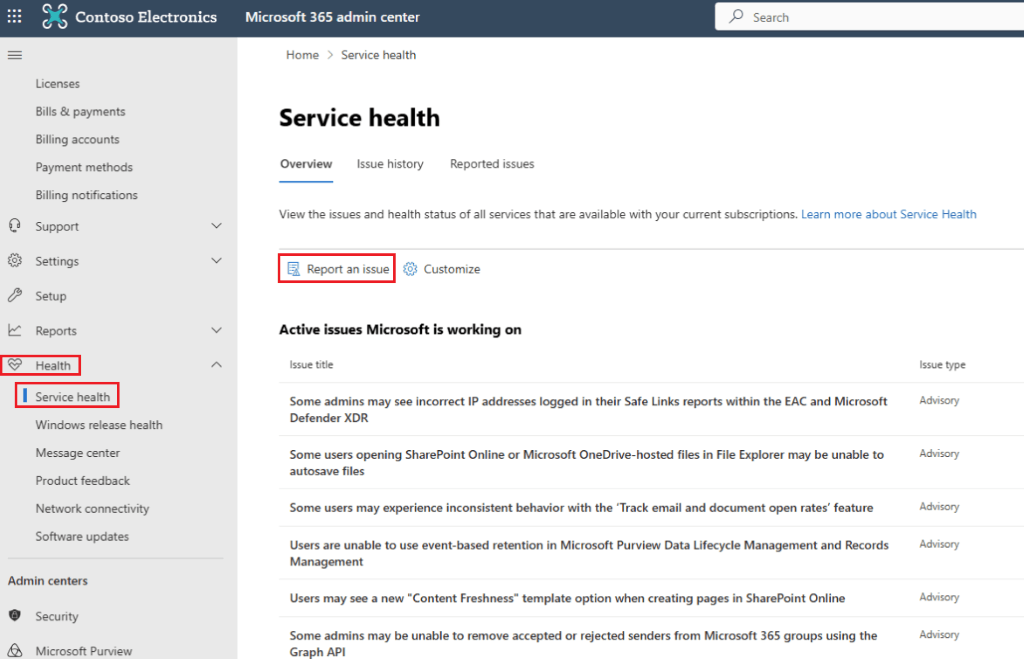Screen dimensions: 1024x659
Task: Click the Setup wrench icon
Action: (x=15, y=295)
